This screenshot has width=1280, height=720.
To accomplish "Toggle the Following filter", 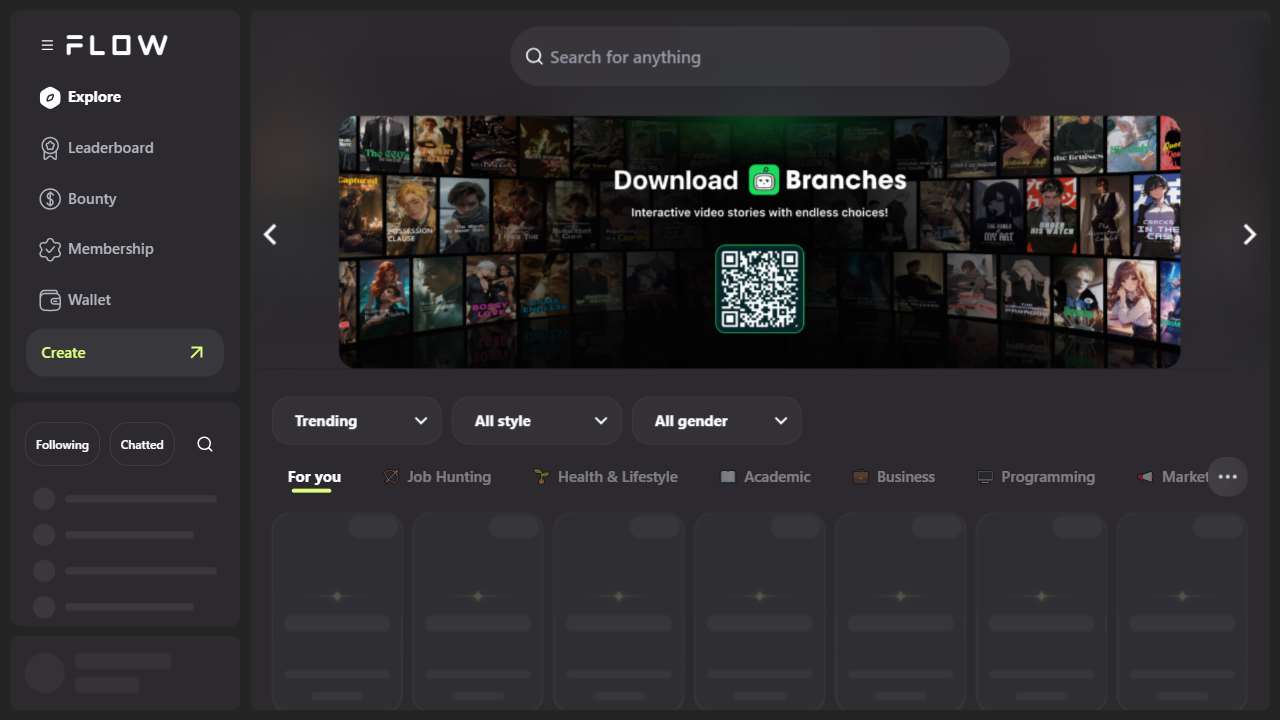I will pyautogui.click(x=62, y=445).
